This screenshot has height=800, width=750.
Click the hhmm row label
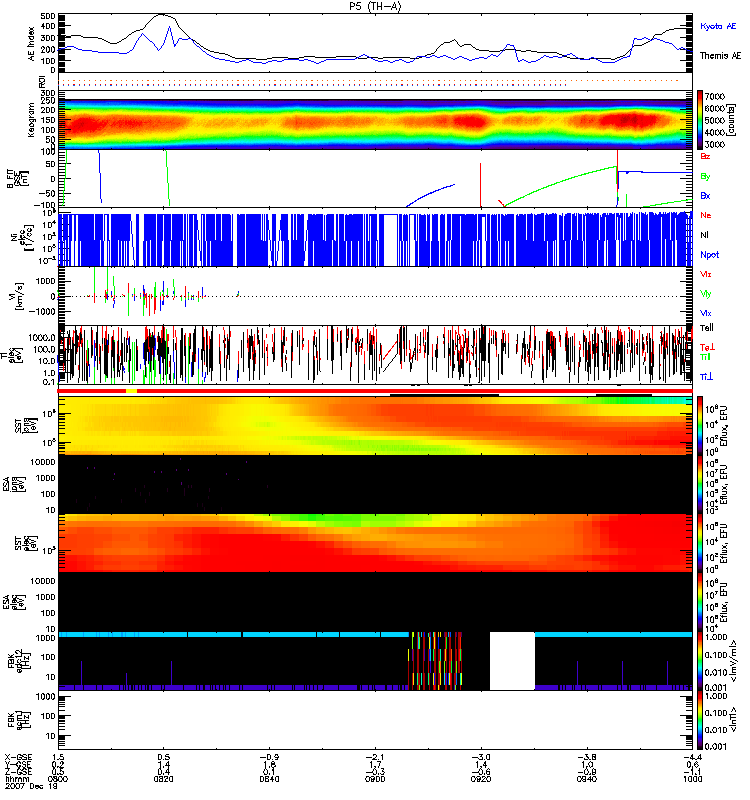17,779
